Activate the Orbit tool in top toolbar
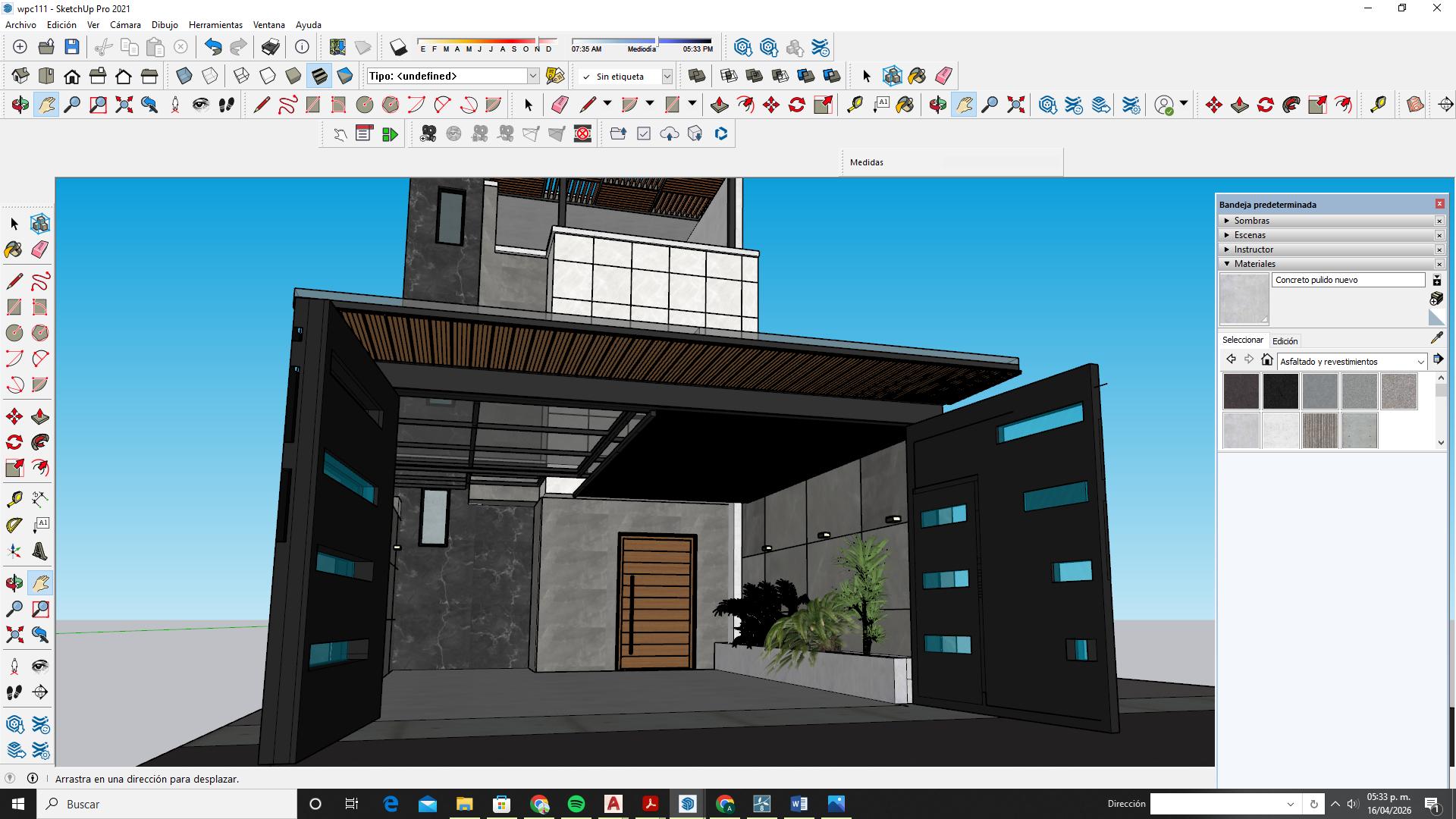Screen dimensions: 1456x819 tap(20, 105)
